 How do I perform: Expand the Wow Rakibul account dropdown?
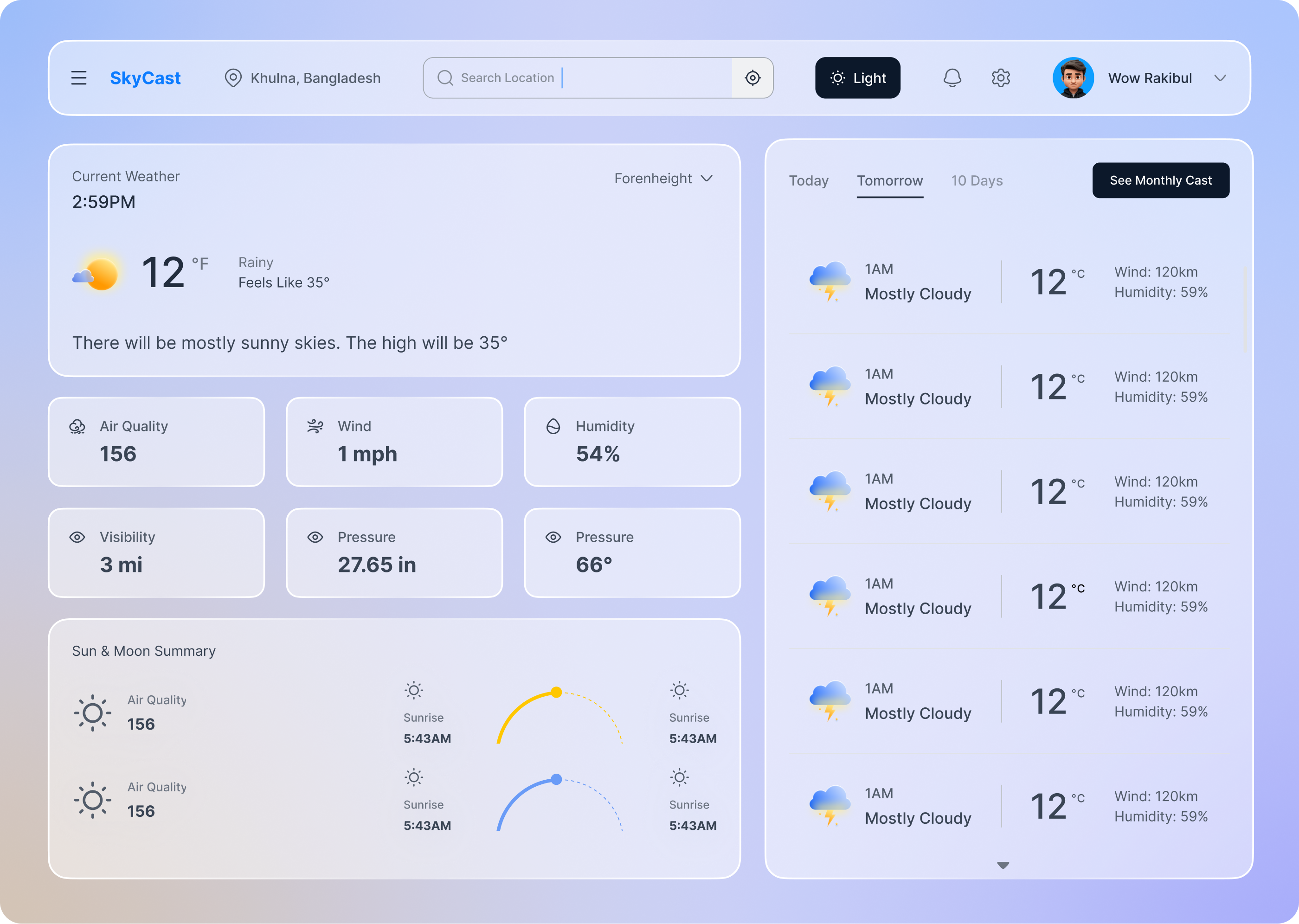coord(1221,78)
